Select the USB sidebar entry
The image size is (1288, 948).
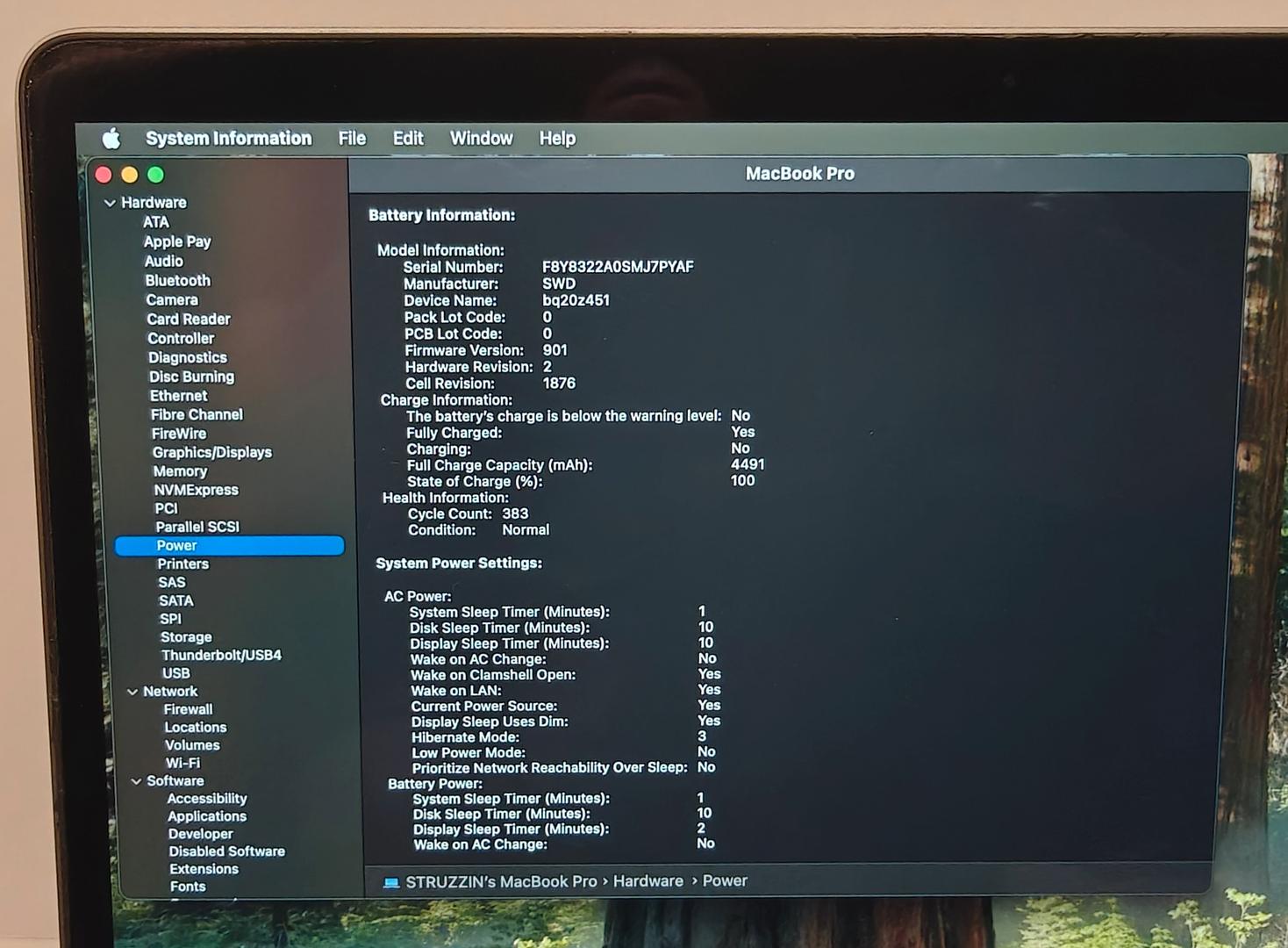(176, 673)
